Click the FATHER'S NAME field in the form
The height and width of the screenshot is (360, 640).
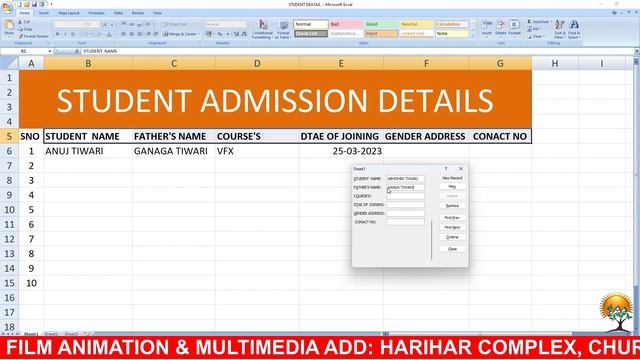pos(405,187)
